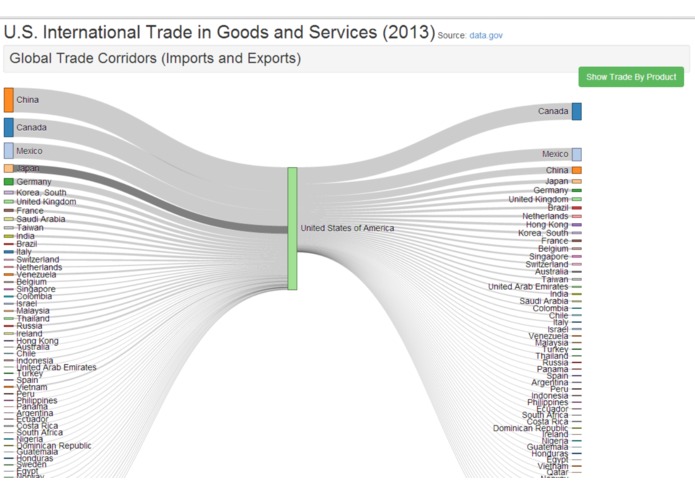
Task: Click the Show Trade By Product button
Action: point(631,77)
